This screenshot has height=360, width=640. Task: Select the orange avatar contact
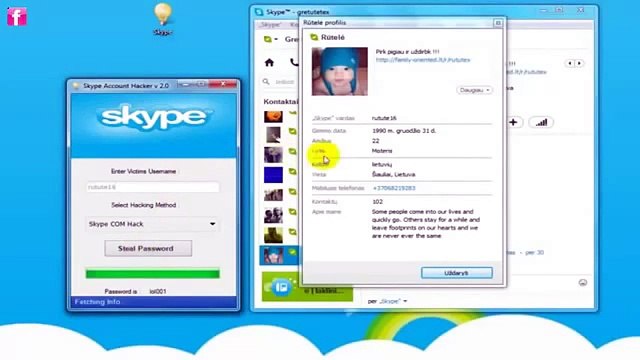click(x=273, y=116)
